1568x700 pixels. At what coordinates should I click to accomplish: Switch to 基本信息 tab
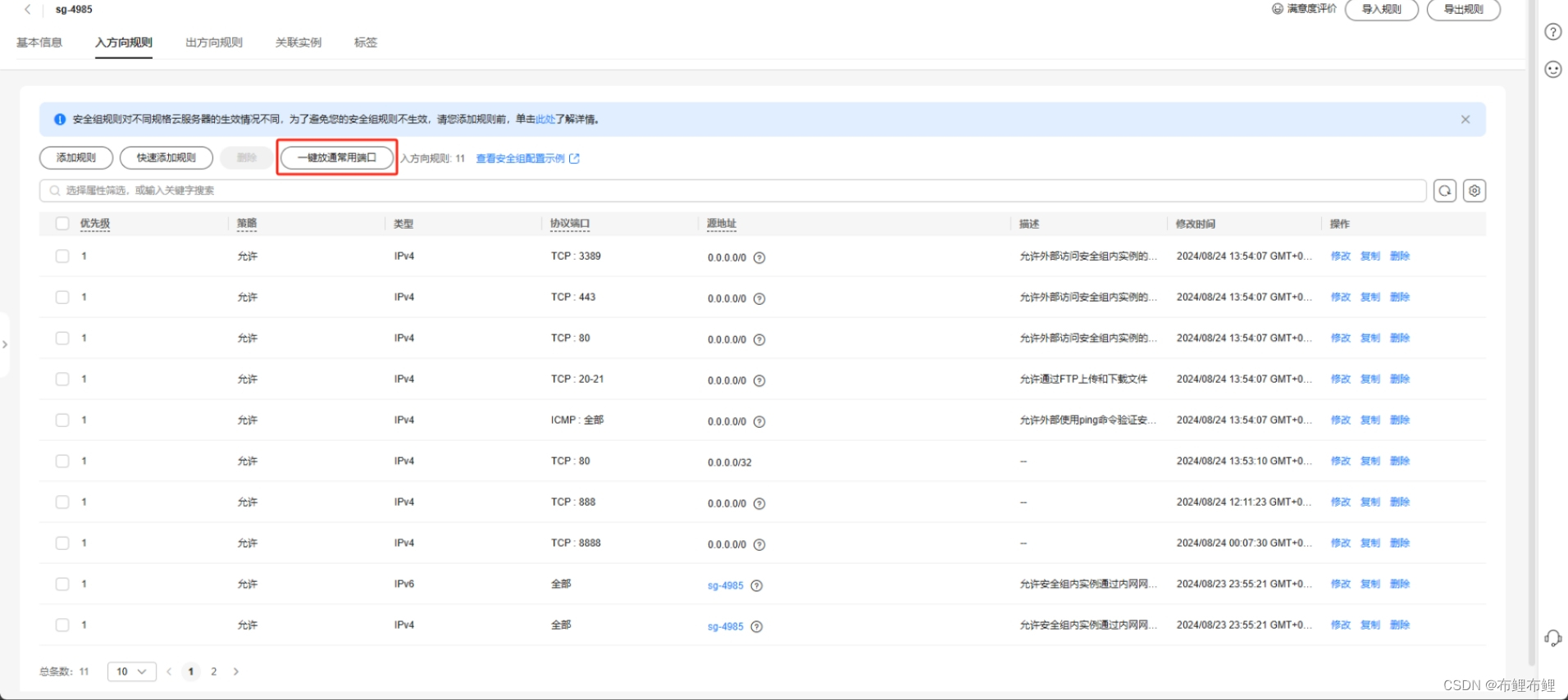(x=39, y=43)
